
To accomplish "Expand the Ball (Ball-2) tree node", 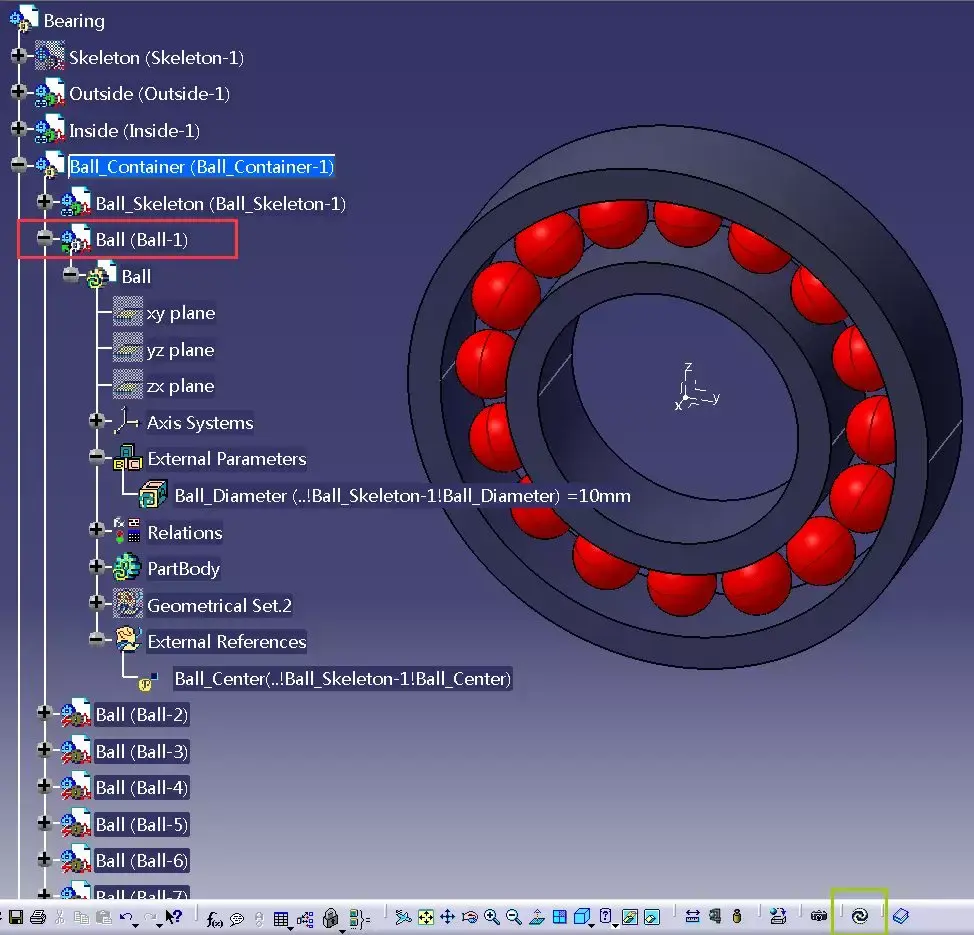I will [44, 714].
